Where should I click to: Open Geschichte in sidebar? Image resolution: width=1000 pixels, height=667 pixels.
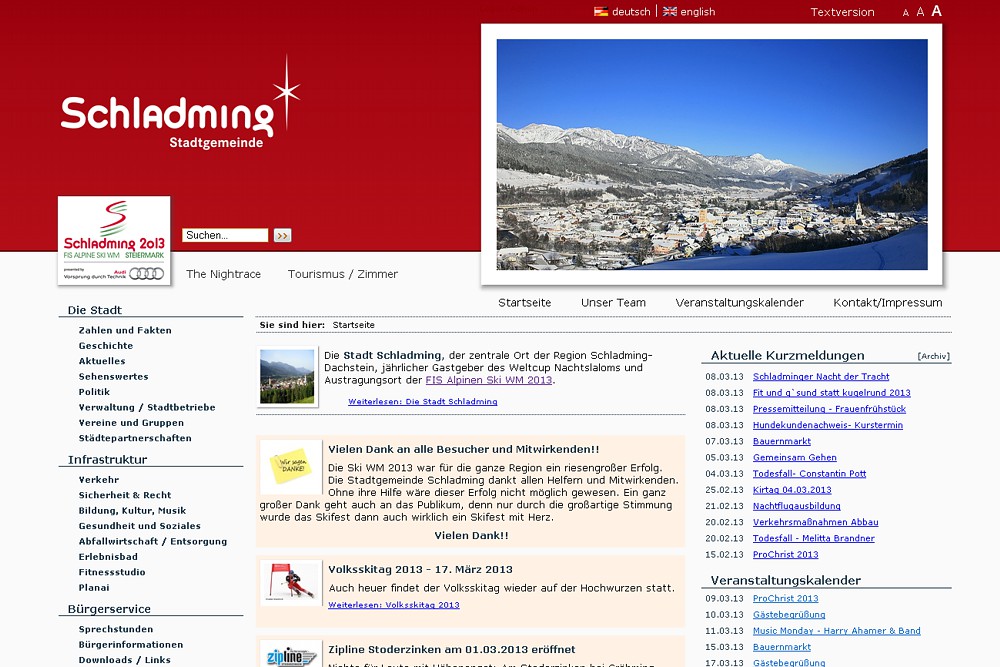click(106, 346)
